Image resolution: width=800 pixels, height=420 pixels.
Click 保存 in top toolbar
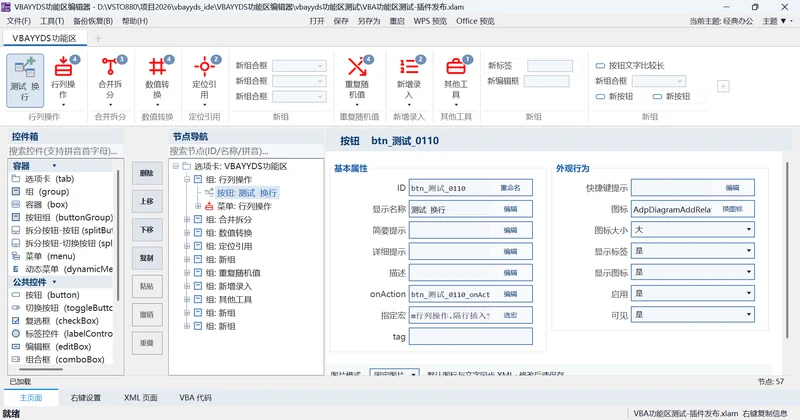coord(341,21)
